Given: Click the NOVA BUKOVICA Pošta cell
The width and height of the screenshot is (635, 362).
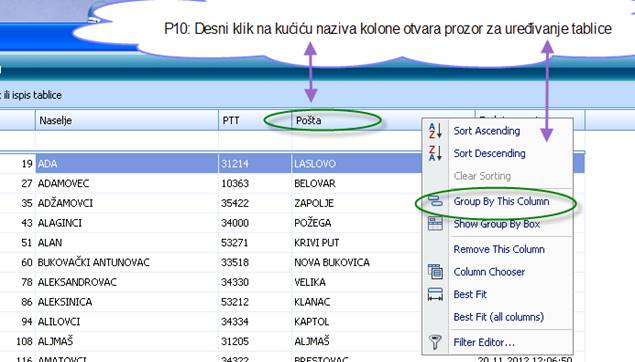Looking at the screenshot, I should tap(356, 262).
